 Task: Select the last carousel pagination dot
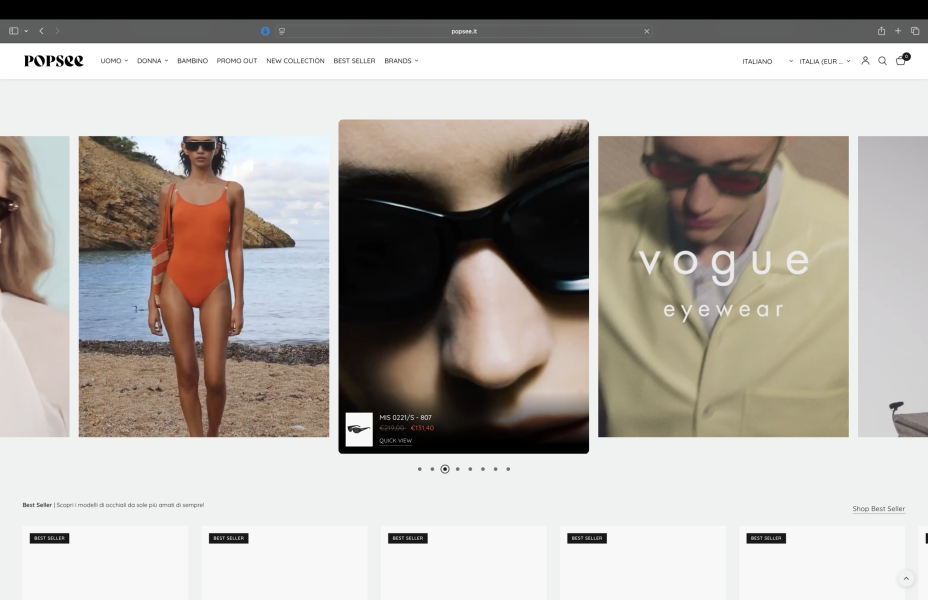click(508, 469)
